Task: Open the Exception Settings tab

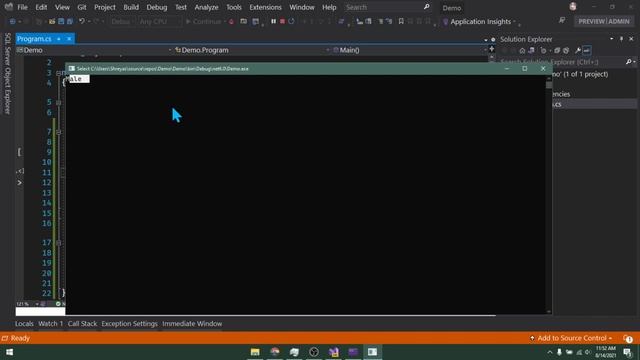Action: (x=129, y=324)
